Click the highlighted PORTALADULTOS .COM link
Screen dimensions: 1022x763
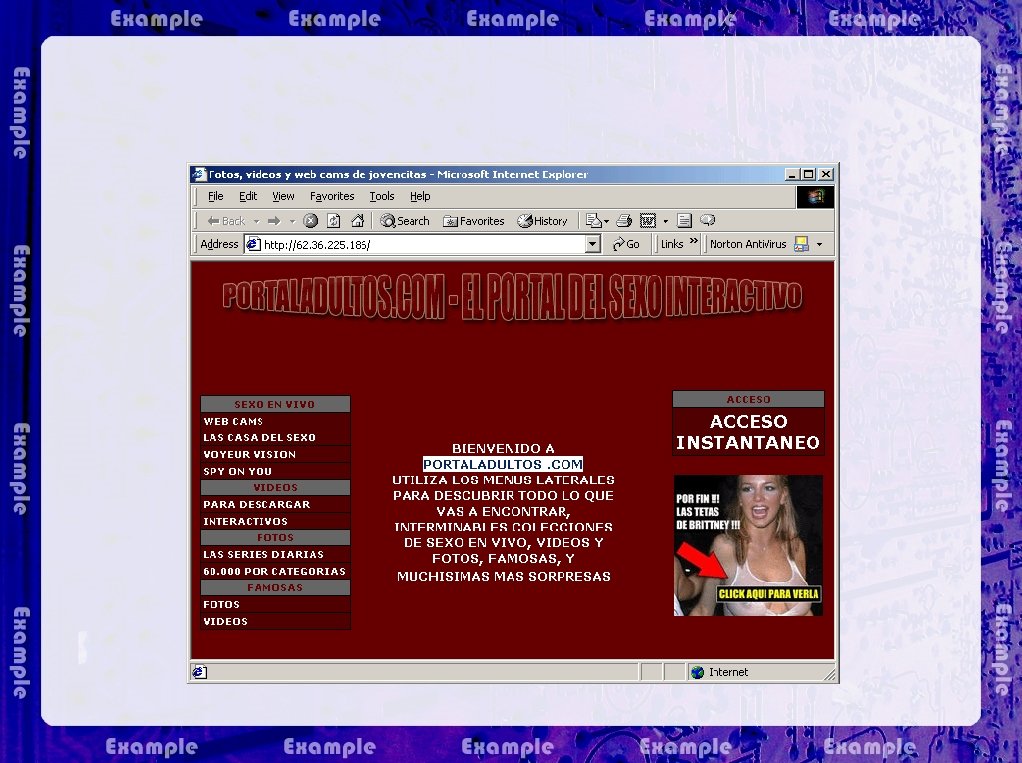tap(503, 465)
